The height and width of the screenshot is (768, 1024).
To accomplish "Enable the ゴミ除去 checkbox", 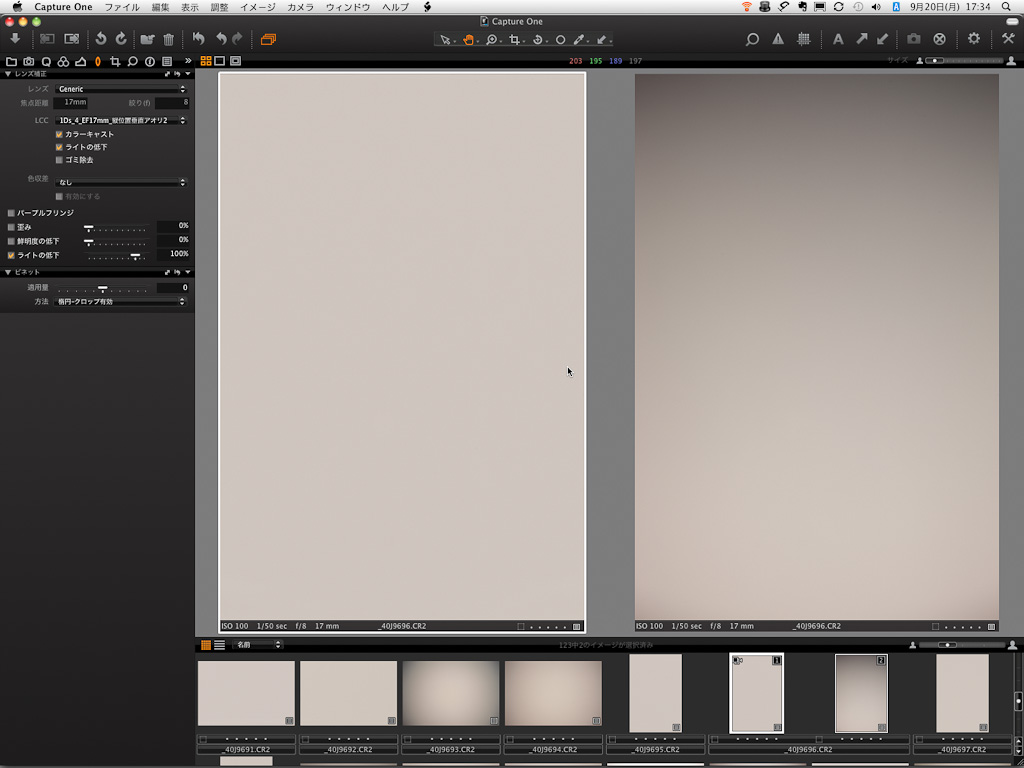I will [x=59, y=160].
